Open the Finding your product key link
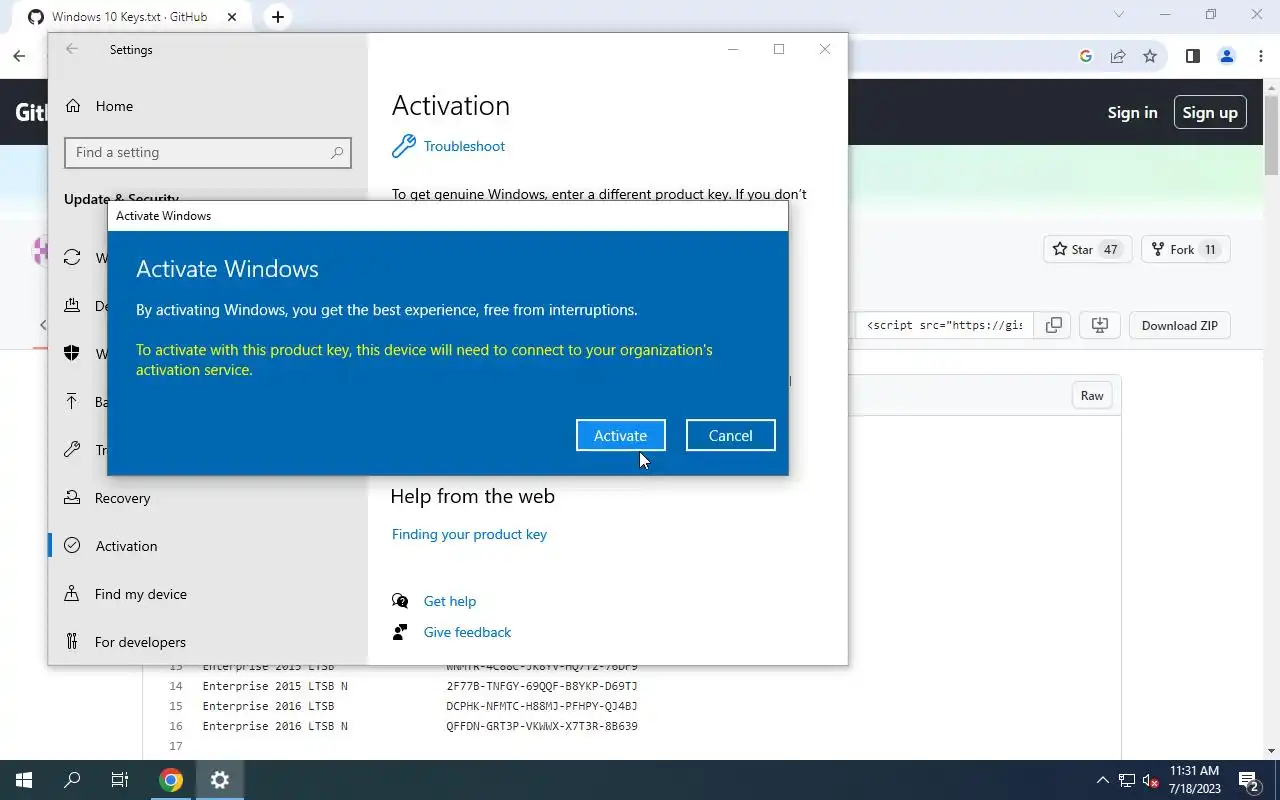This screenshot has width=1280, height=800. [x=469, y=534]
